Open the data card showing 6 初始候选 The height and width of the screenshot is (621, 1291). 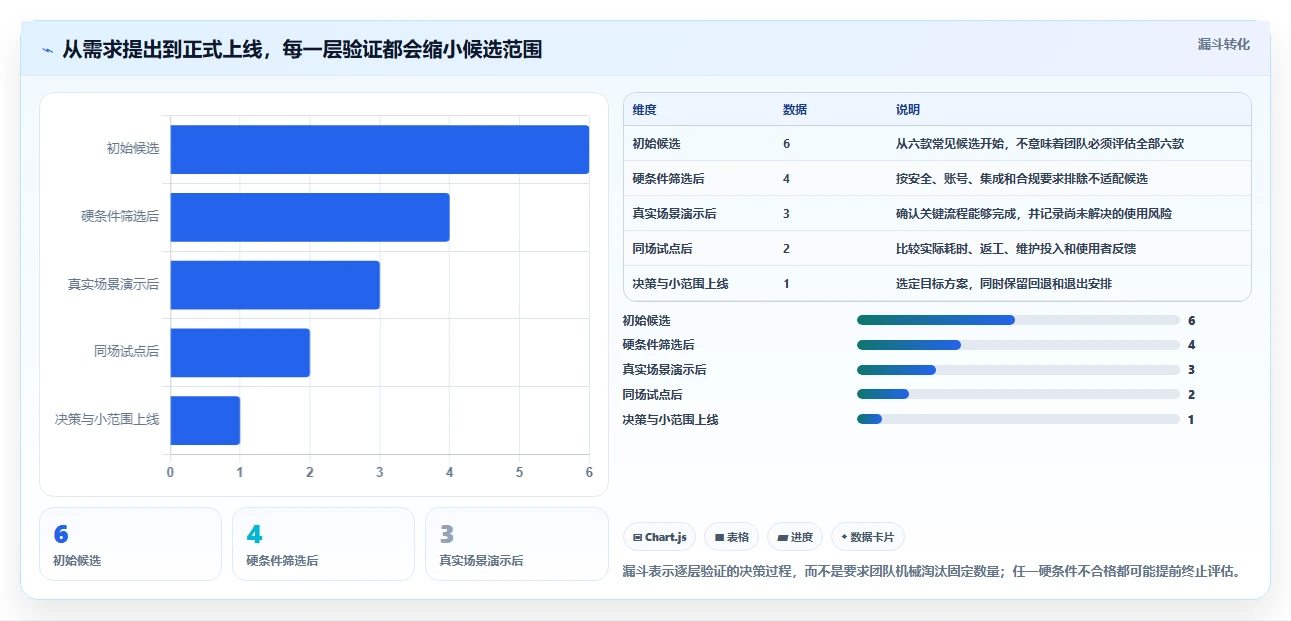coord(130,544)
